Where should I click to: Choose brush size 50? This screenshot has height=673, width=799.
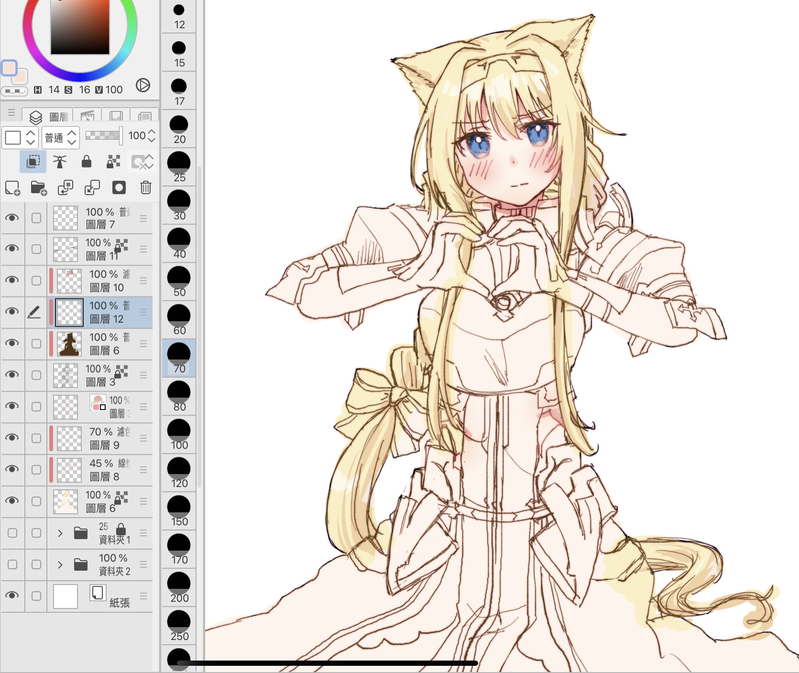pyautogui.click(x=179, y=282)
